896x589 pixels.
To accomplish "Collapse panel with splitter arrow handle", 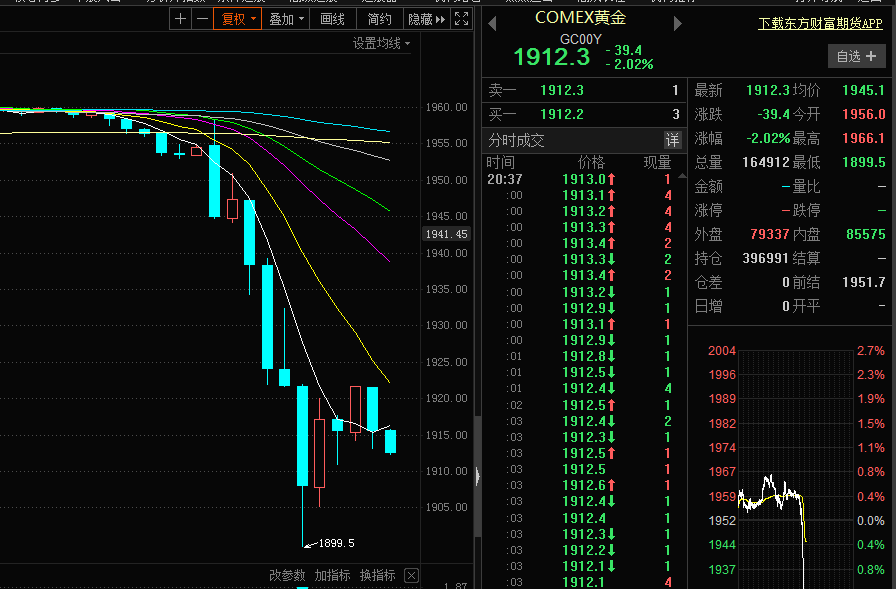I will [x=478, y=476].
